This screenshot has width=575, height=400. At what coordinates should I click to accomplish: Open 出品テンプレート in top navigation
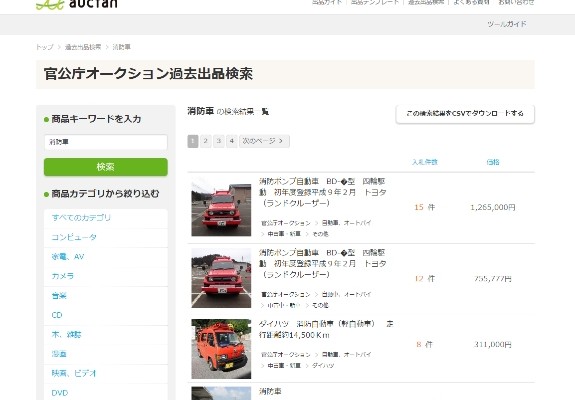click(x=375, y=2)
